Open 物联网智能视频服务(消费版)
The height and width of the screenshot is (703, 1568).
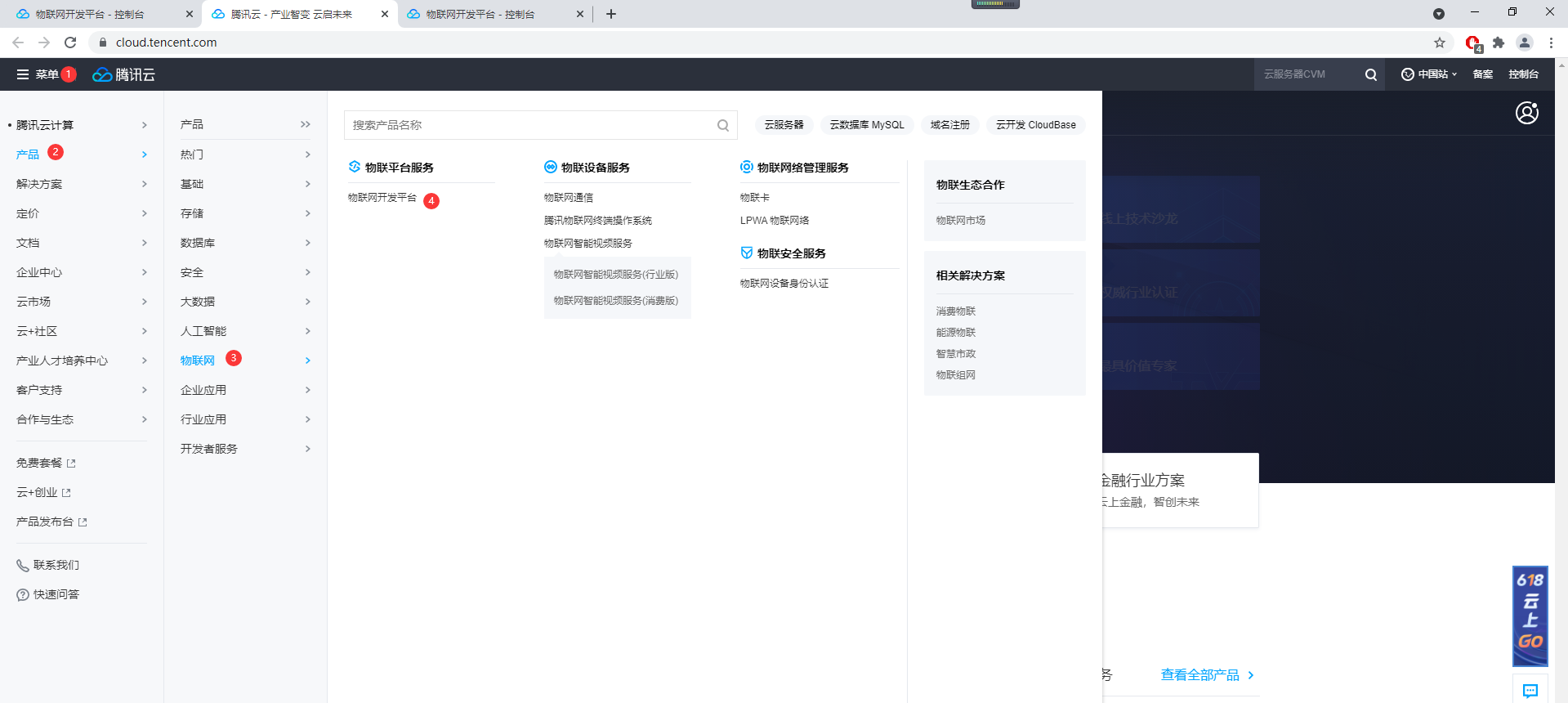coord(616,301)
